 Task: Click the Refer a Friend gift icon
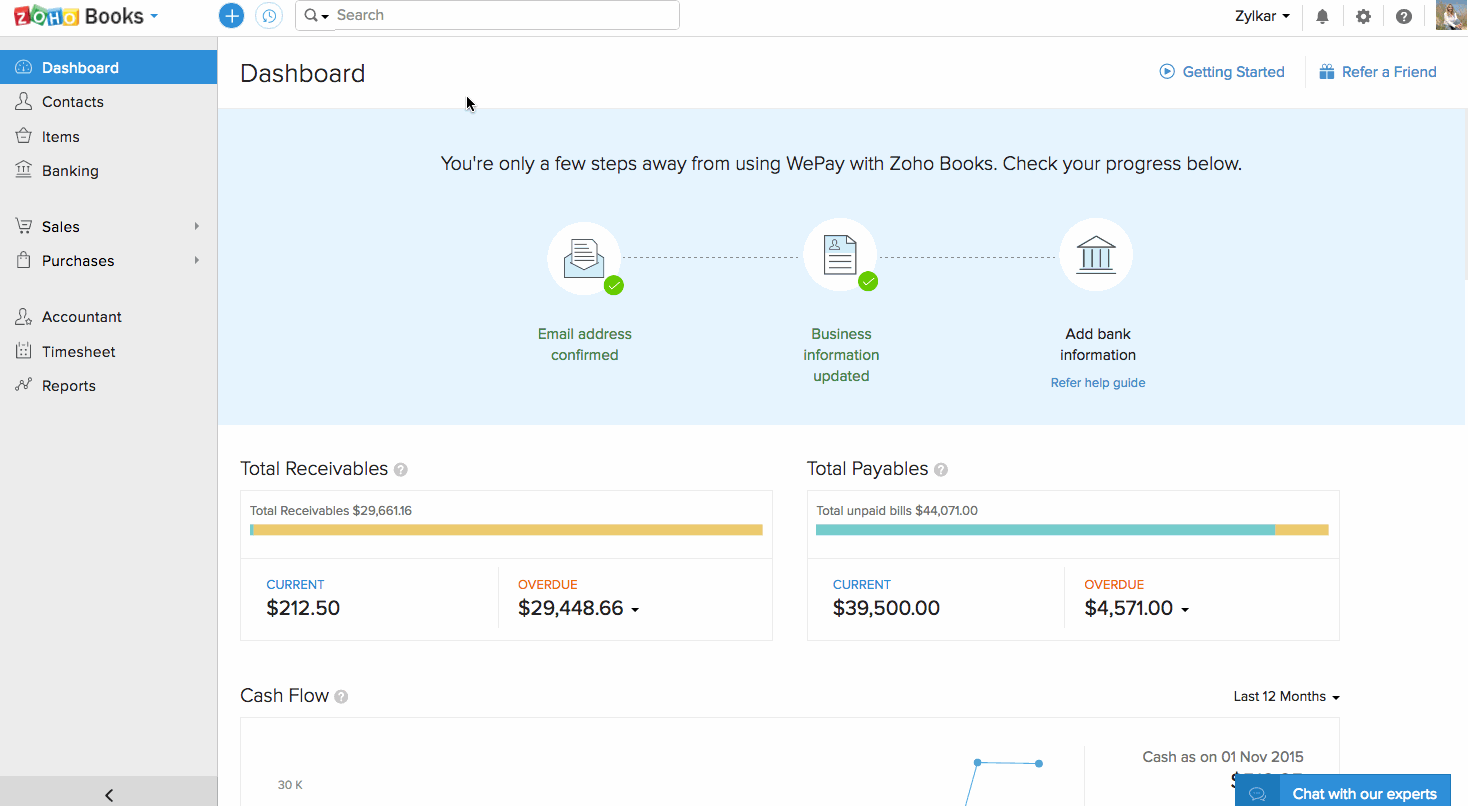pyautogui.click(x=1327, y=72)
